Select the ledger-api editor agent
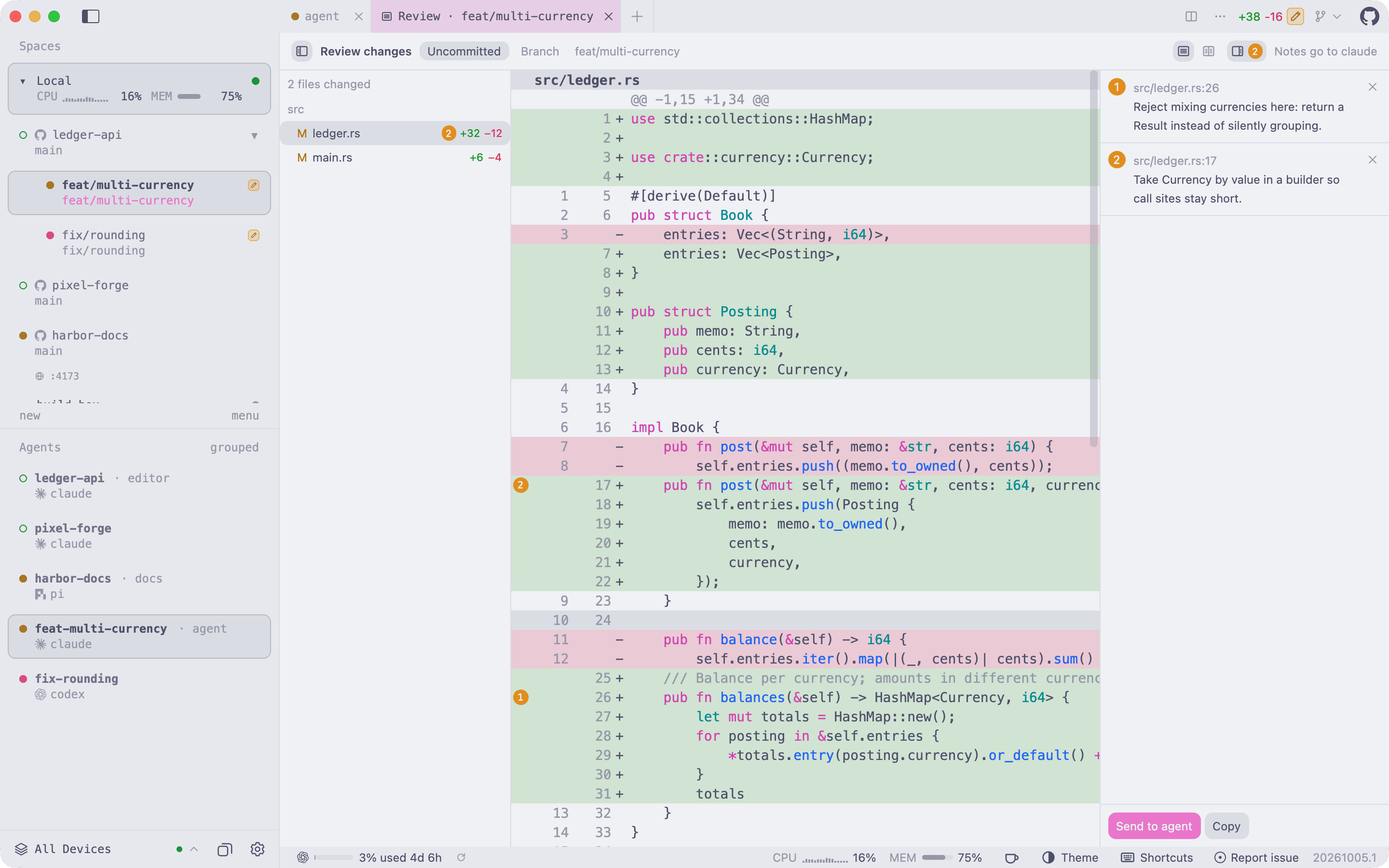 coord(139,486)
